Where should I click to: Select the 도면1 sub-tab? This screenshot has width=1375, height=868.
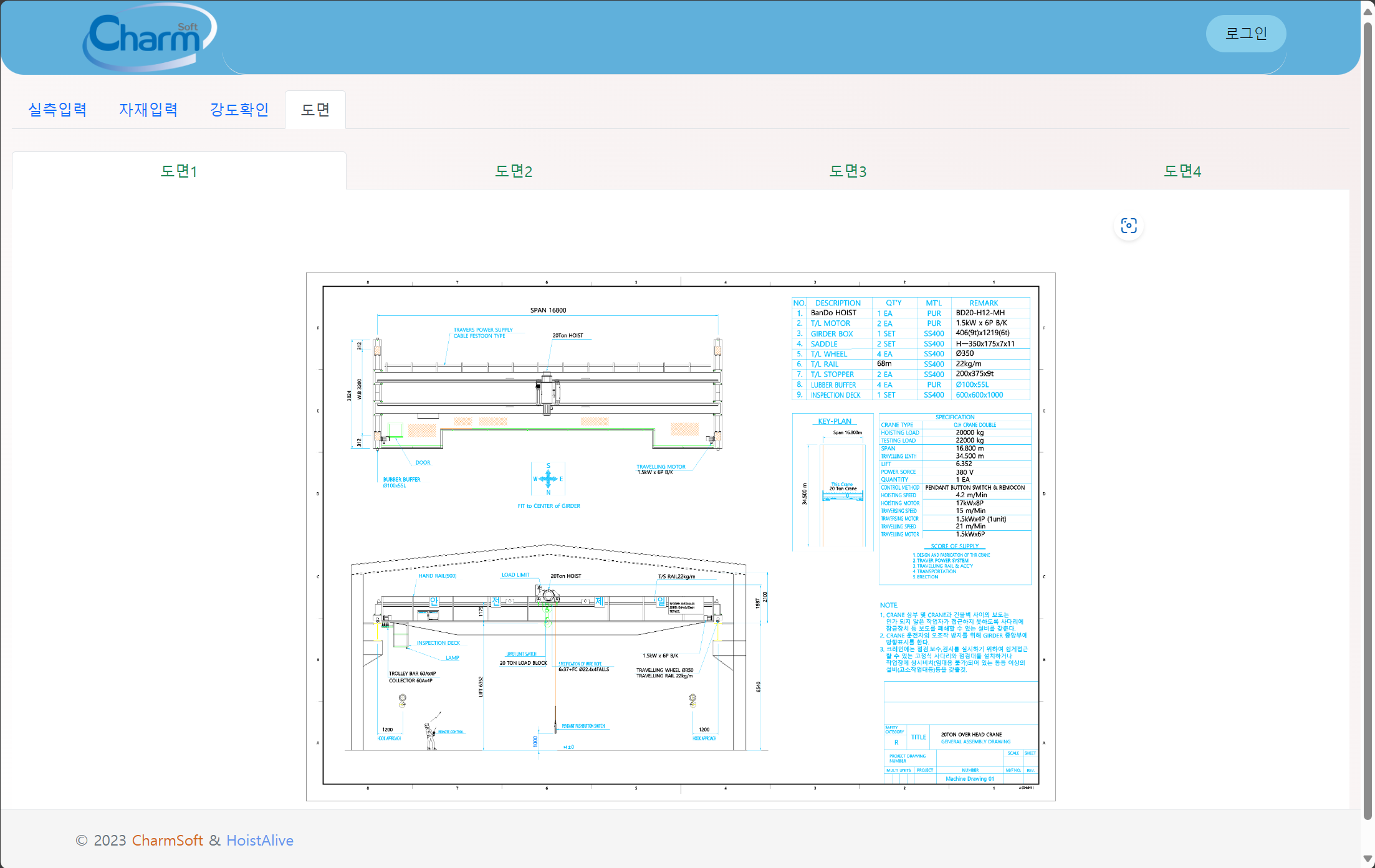click(179, 171)
